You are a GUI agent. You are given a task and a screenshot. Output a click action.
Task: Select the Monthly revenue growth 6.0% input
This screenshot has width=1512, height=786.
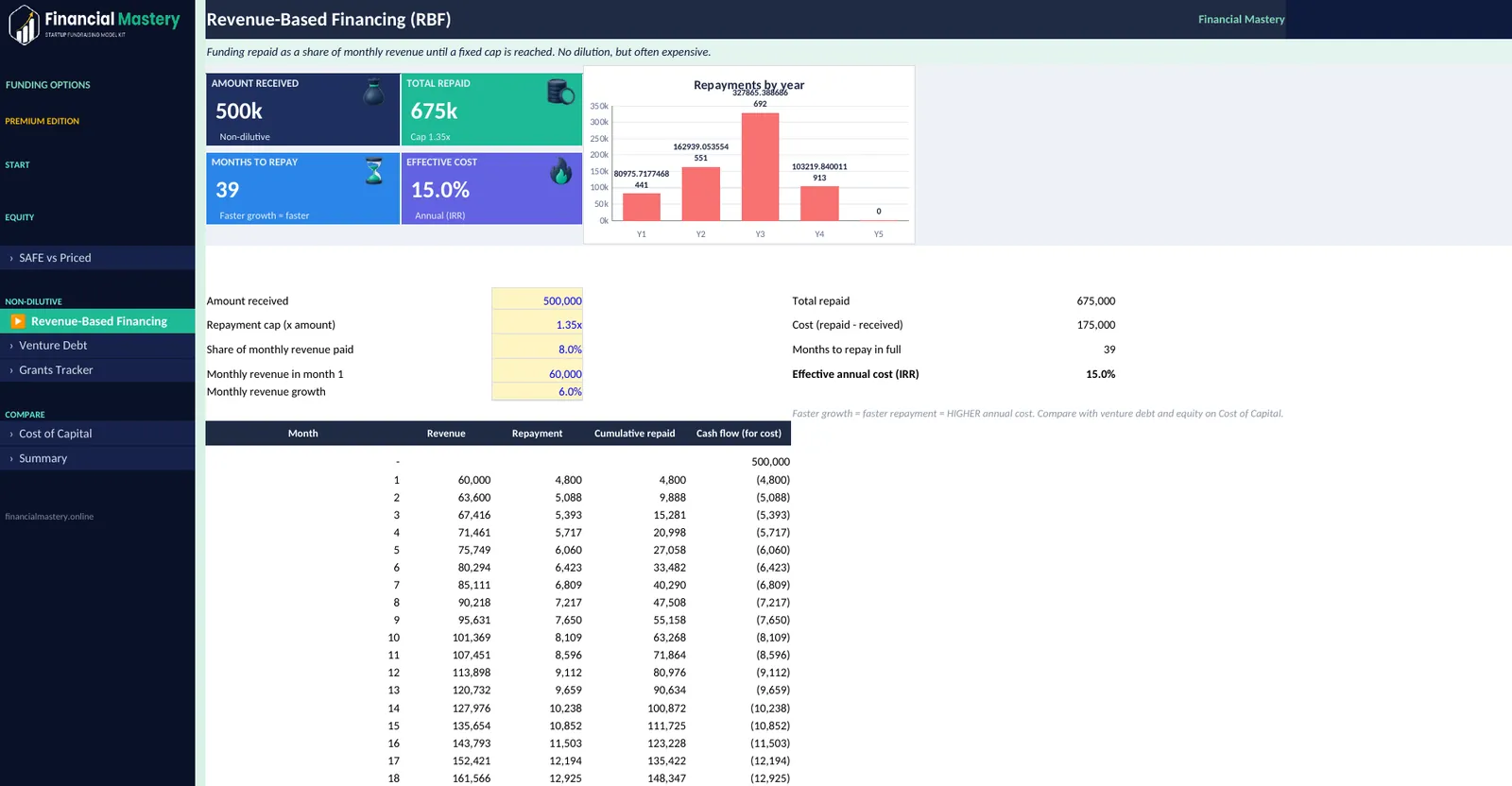(537, 392)
